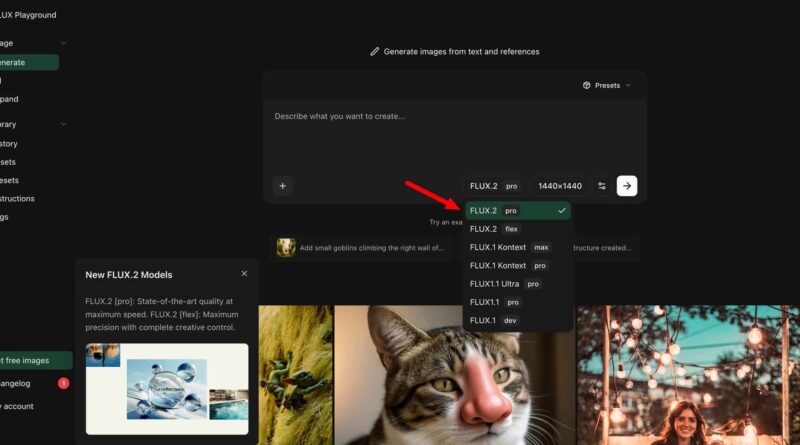Select FLUX.1 dev model
This screenshot has width=800, height=445.
[x=517, y=320]
